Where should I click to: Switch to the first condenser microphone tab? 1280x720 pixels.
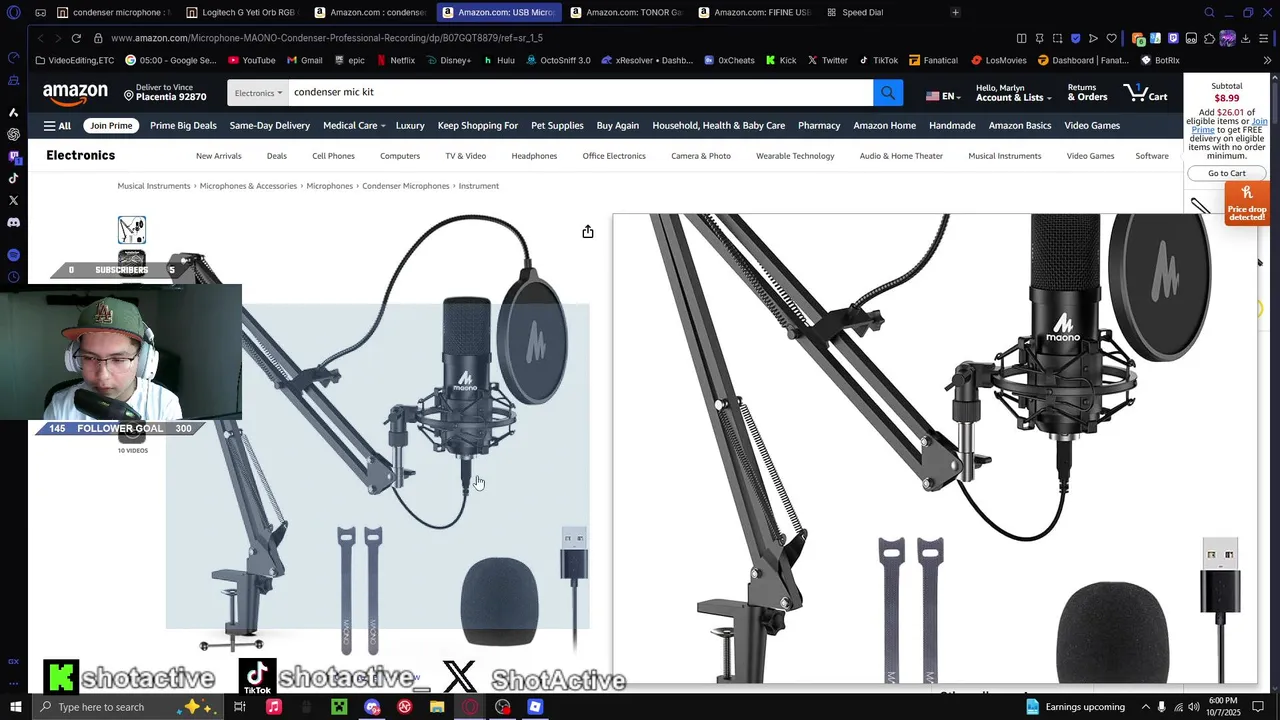pos(112,12)
